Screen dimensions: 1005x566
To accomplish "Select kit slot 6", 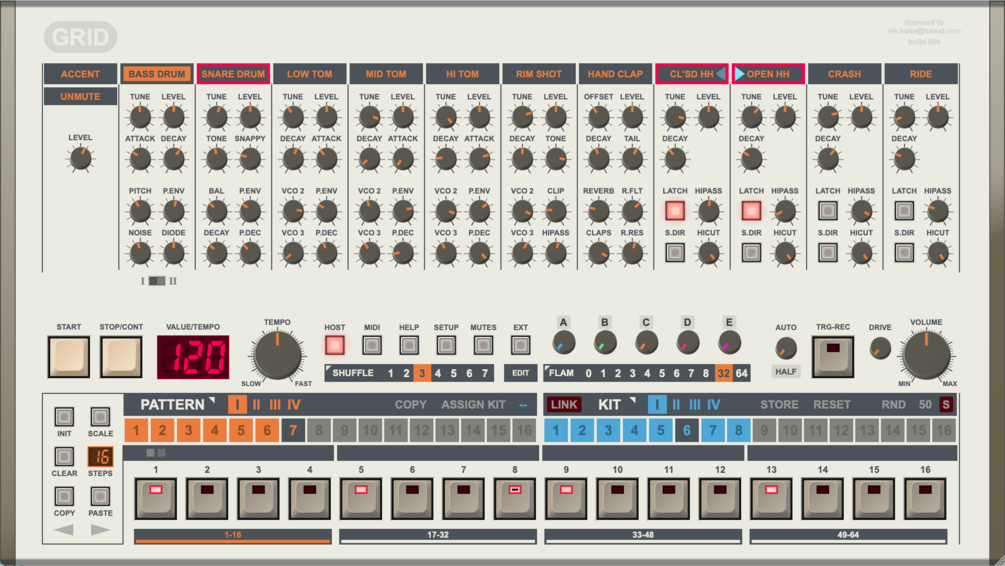I will coord(686,430).
